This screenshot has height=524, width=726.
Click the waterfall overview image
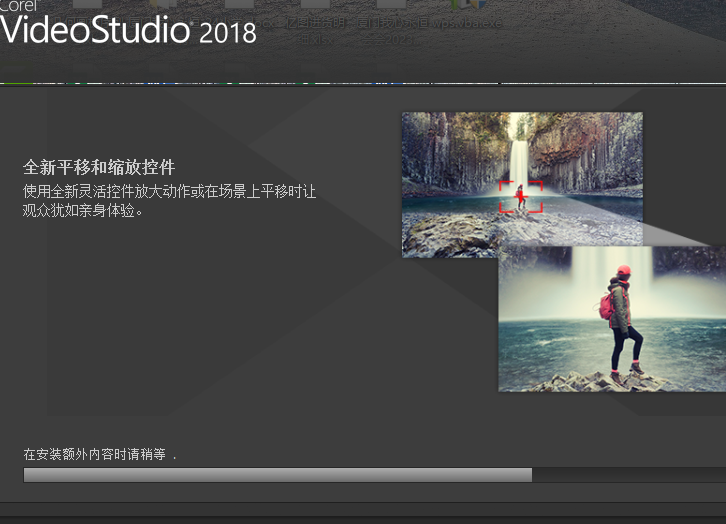point(522,185)
